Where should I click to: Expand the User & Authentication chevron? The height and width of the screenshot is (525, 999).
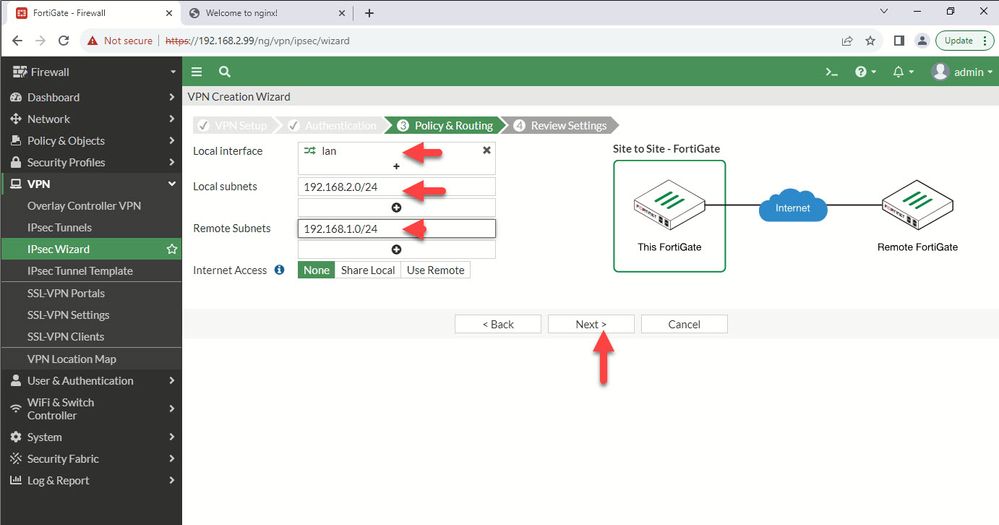[172, 380]
